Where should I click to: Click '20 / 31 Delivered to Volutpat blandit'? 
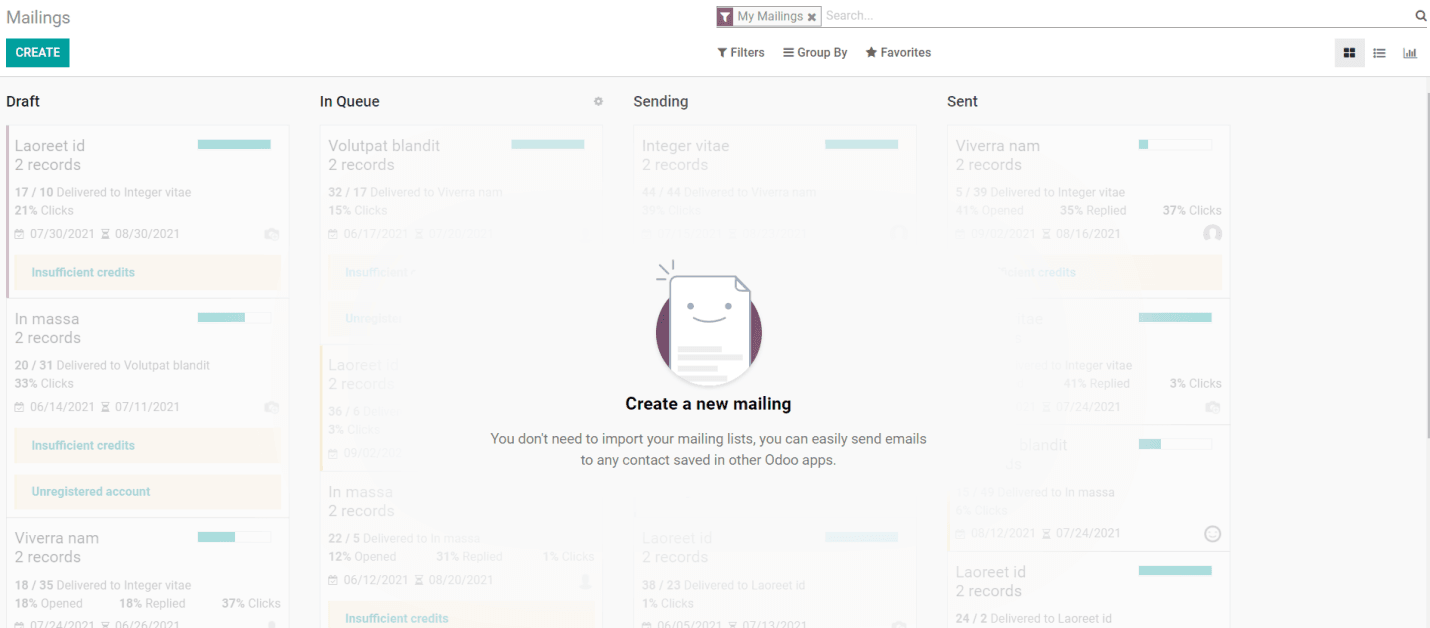[113, 365]
